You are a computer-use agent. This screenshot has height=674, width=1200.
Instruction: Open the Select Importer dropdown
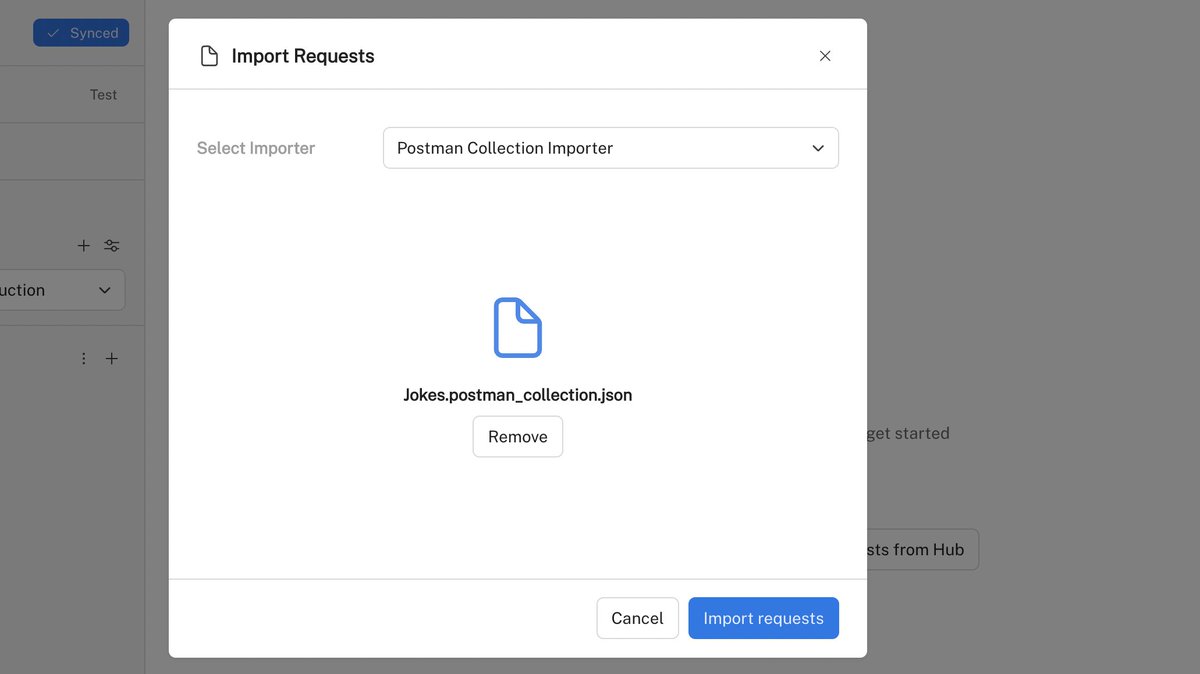(x=610, y=147)
